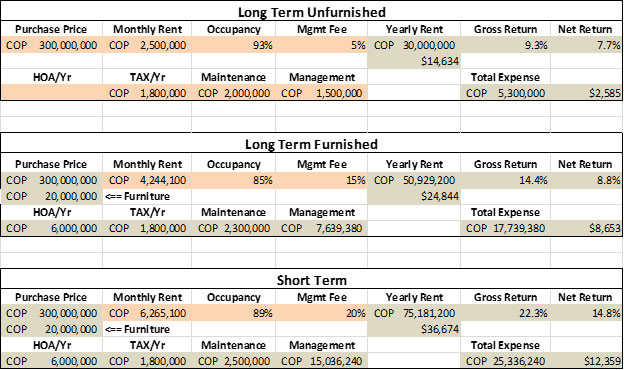Click the COP 5,300,000 total expense cell
This screenshot has width=624, height=370.
click(505, 93)
